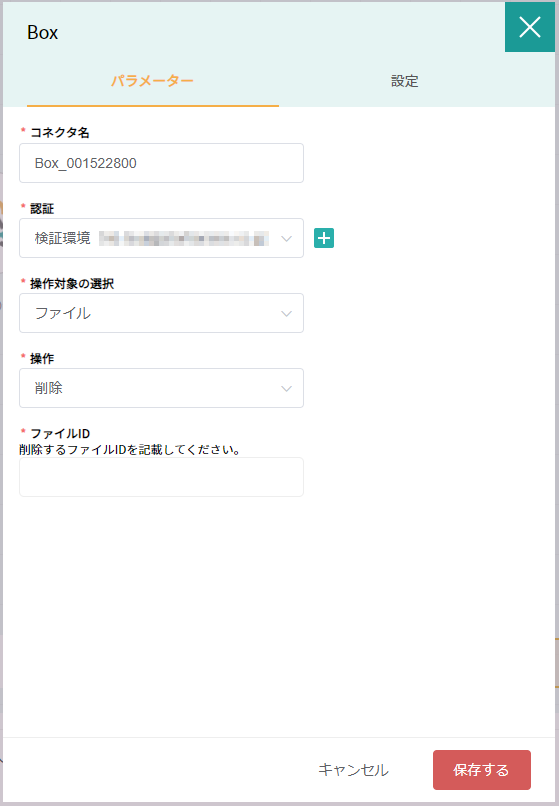Expand the 認証 dropdown chevron

pos(286,239)
